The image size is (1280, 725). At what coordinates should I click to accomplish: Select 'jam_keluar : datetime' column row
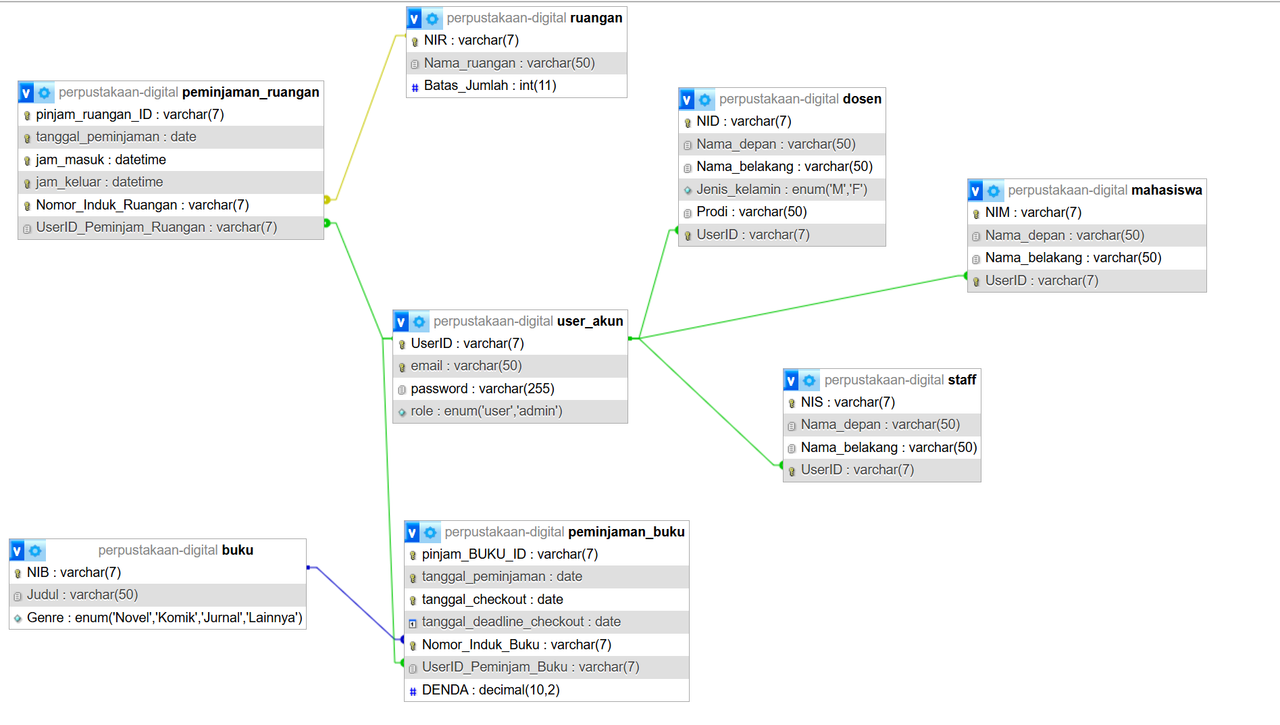tap(171, 182)
